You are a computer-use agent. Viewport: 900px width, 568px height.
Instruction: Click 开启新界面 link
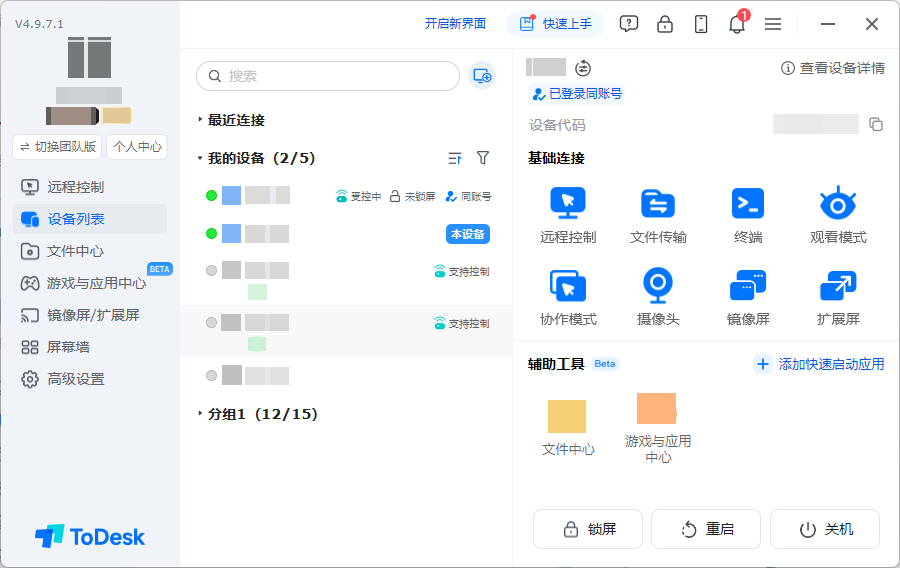[455, 24]
